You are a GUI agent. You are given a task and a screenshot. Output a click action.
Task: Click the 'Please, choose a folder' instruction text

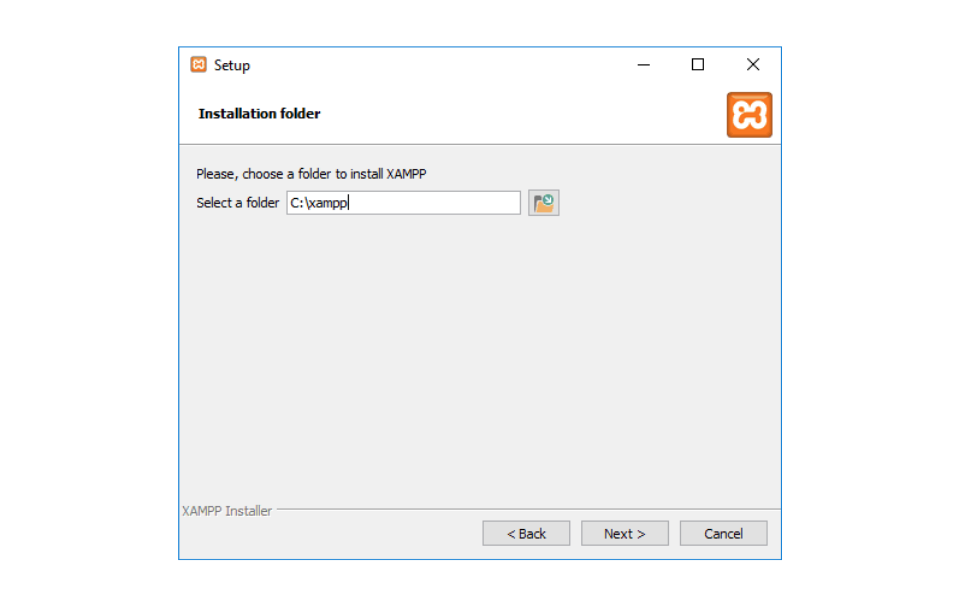[311, 174]
